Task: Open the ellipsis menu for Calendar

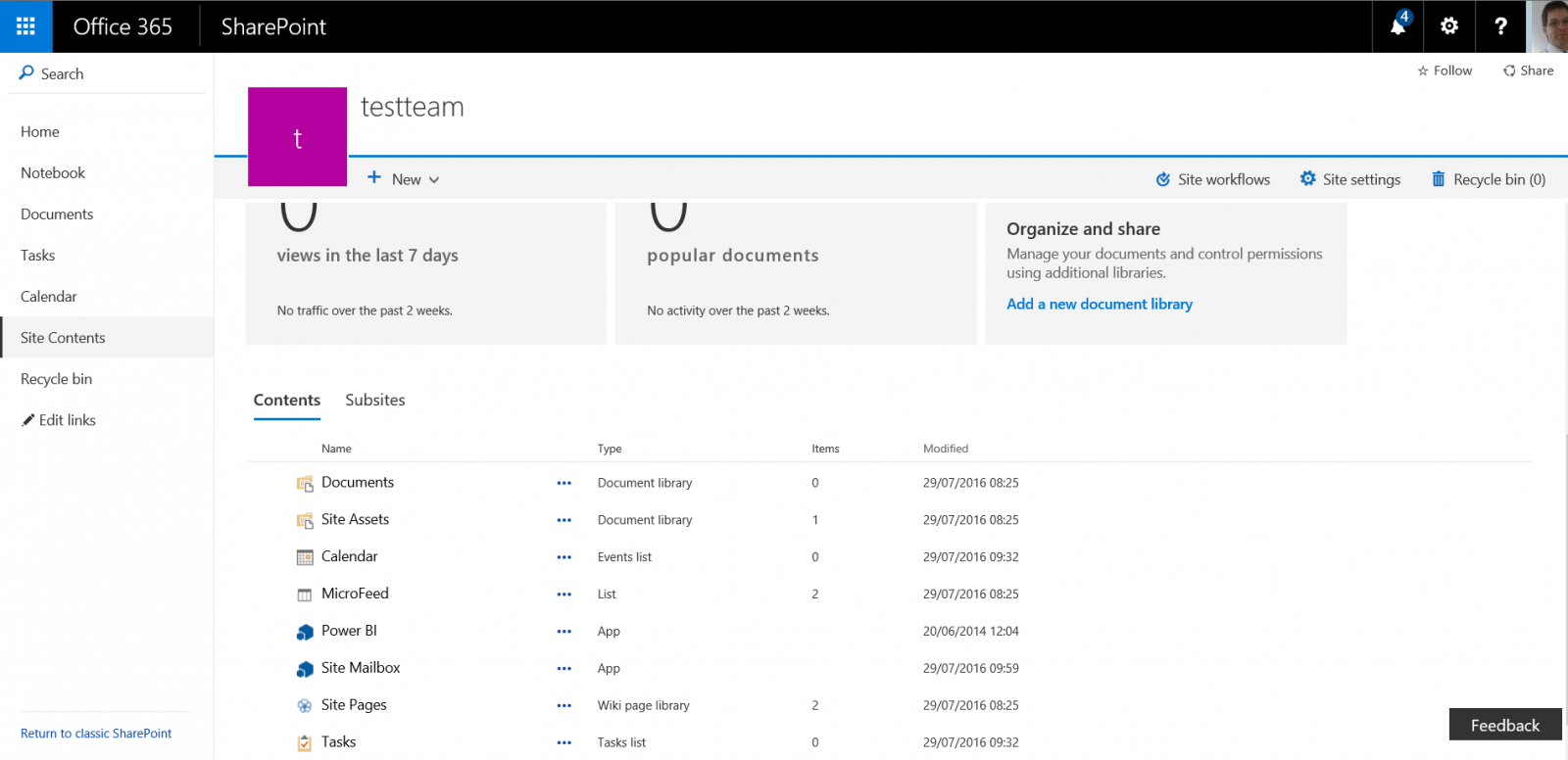Action: tap(563, 557)
